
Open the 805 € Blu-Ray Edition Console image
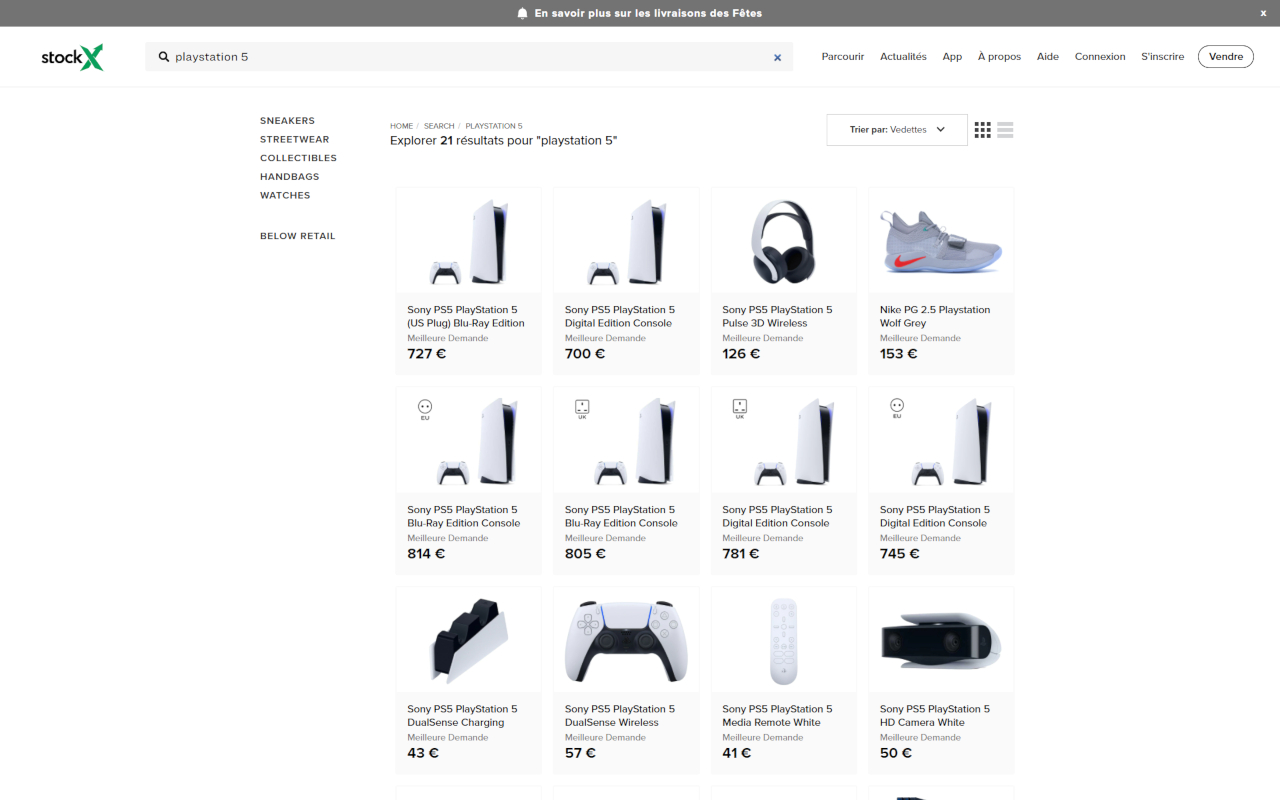click(626, 440)
